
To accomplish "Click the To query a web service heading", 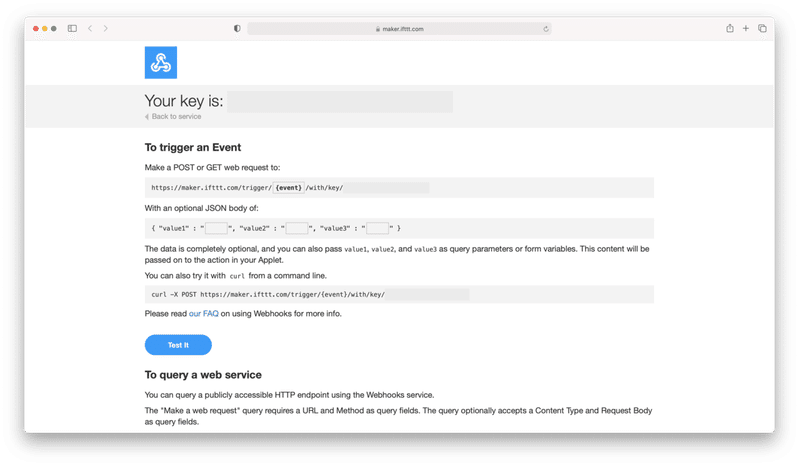I will [203, 375].
